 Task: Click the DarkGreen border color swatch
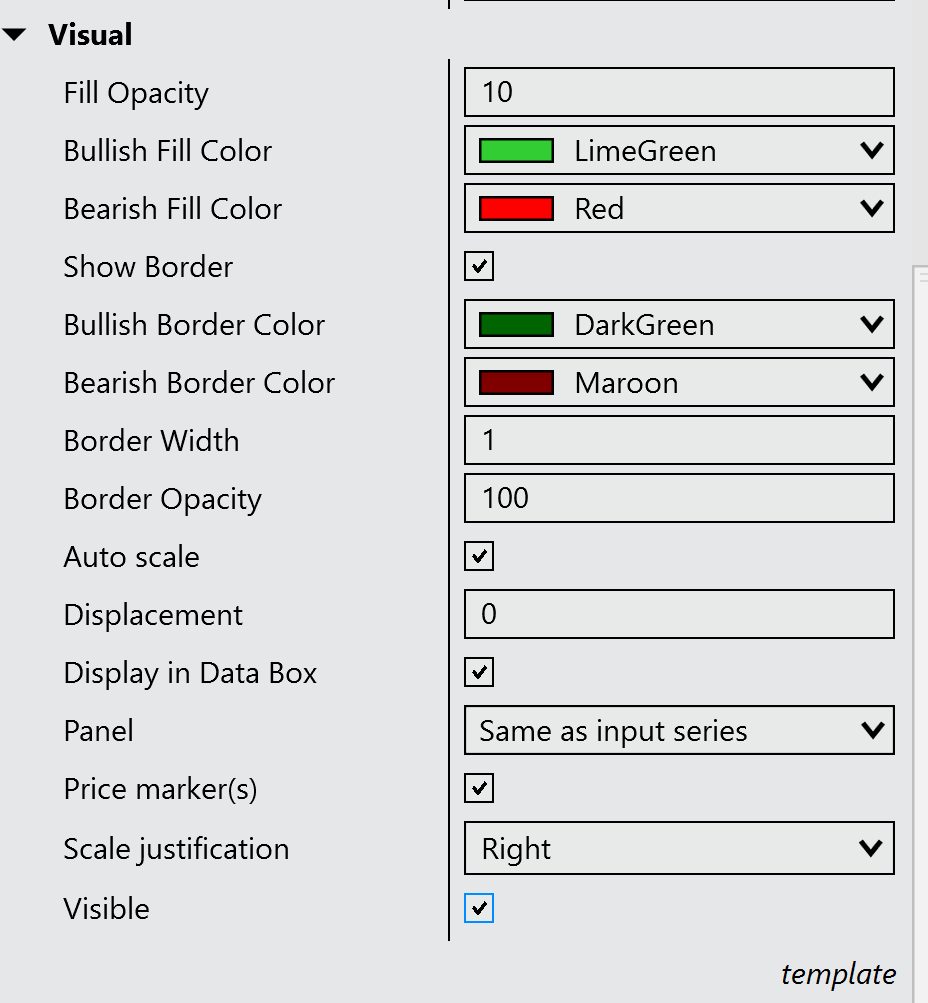516,325
